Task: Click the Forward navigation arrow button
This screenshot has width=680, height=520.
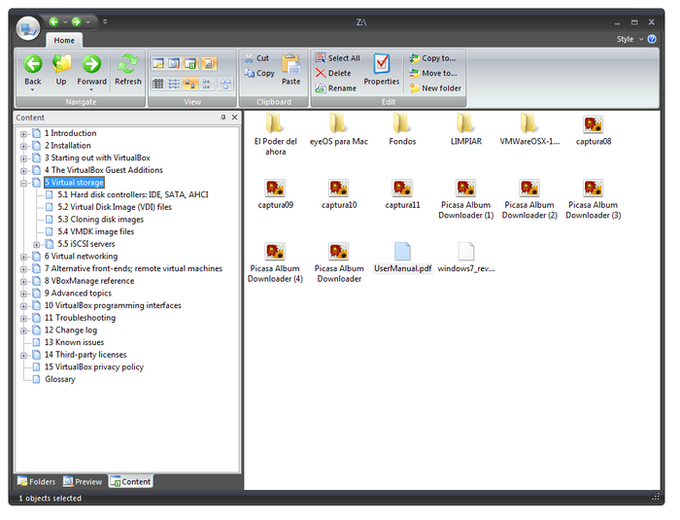Action: (x=92, y=69)
